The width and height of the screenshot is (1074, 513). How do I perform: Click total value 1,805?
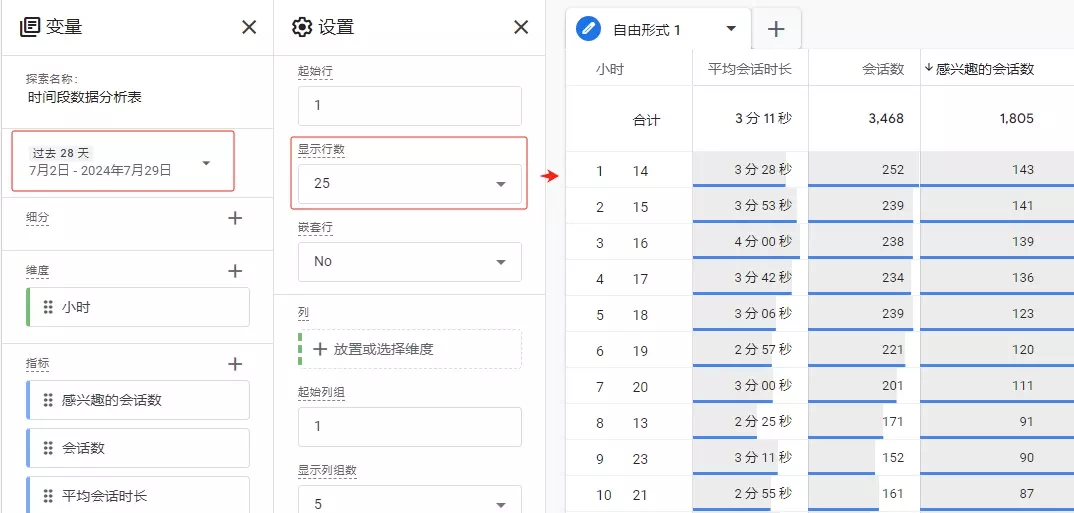(1016, 118)
